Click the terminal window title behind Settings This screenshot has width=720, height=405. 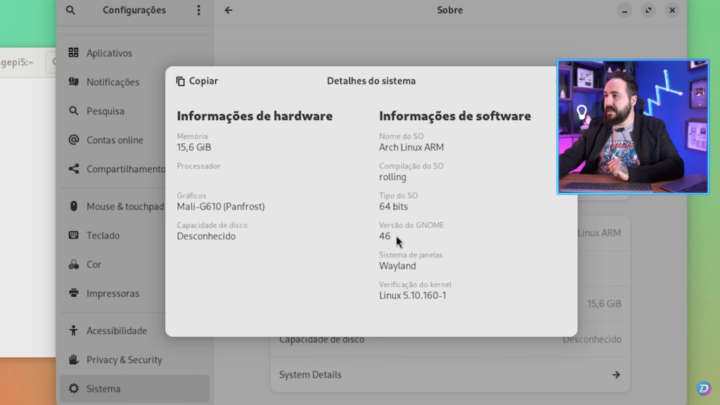click(x=17, y=62)
